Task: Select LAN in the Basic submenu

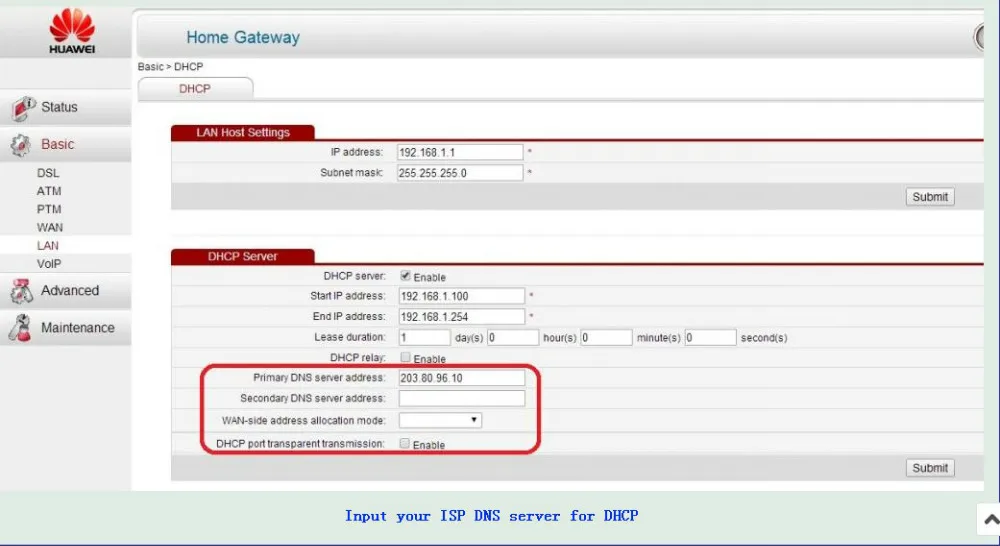Action: tap(48, 246)
